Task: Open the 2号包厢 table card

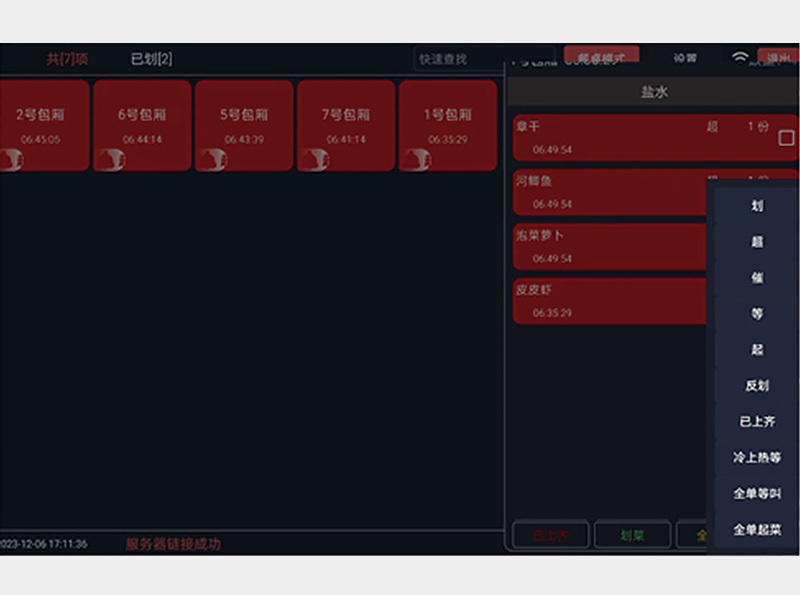Action: click(44, 125)
